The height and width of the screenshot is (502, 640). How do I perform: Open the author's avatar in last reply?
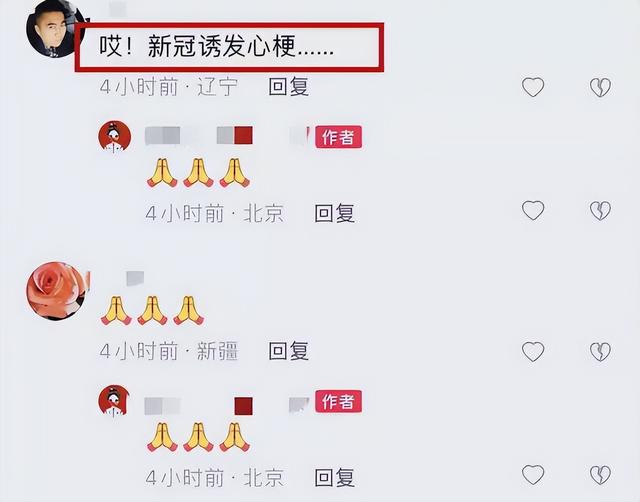115,401
